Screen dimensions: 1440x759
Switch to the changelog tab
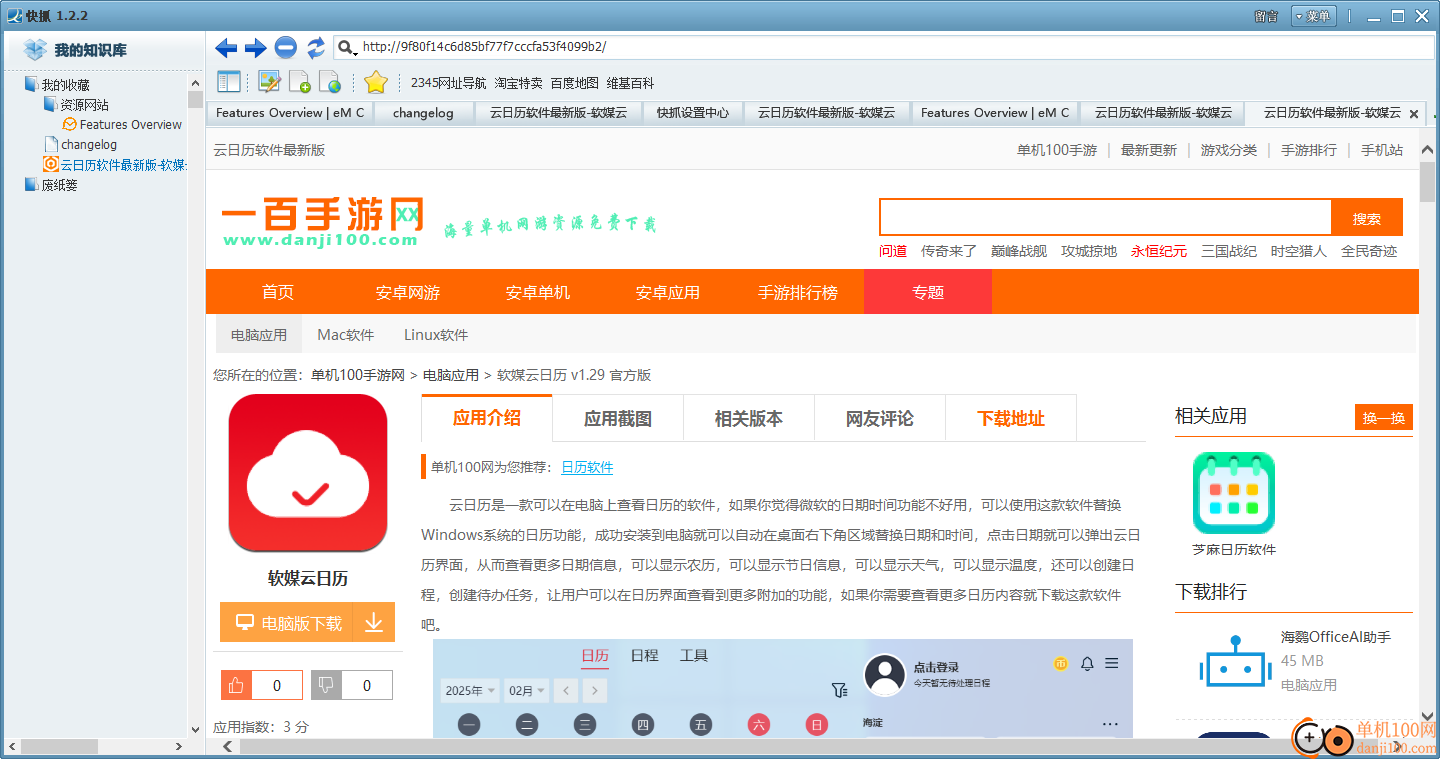[x=423, y=113]
